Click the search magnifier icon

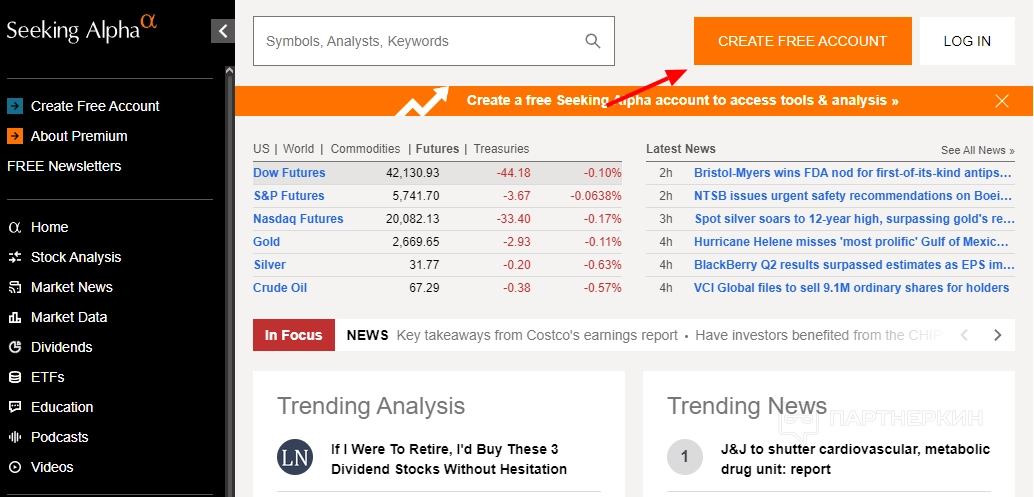coord(593,41)
